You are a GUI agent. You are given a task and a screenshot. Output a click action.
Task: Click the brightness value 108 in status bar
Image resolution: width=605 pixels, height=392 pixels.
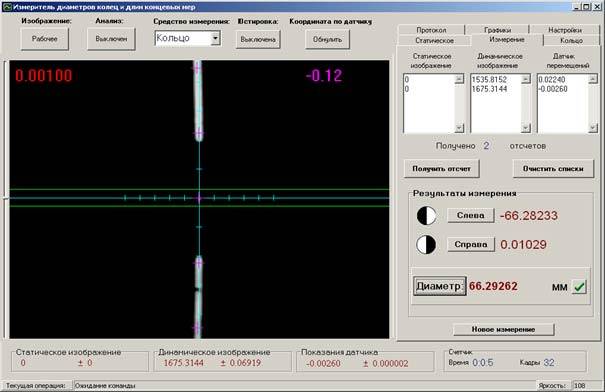580,385
